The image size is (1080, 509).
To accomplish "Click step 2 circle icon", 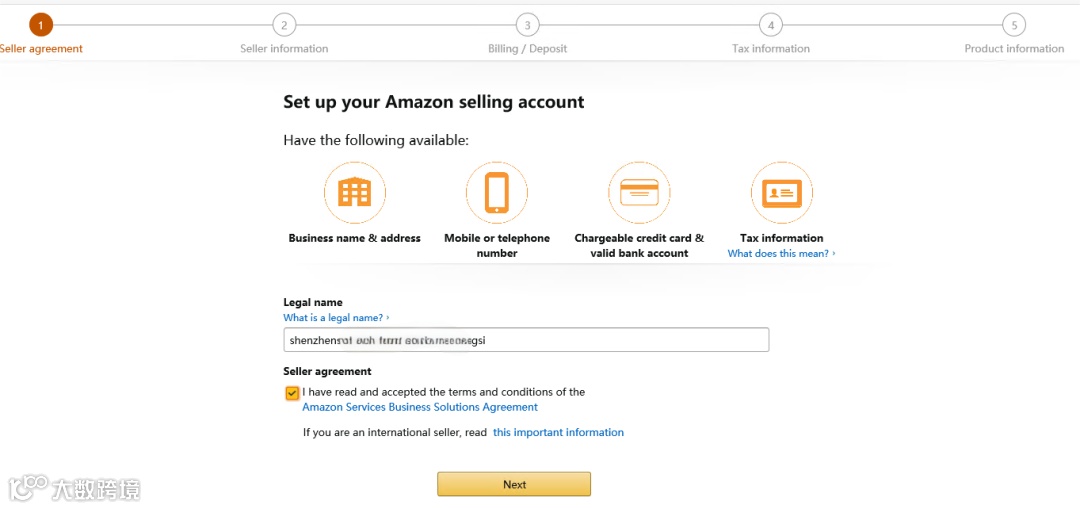I will 284,25.
